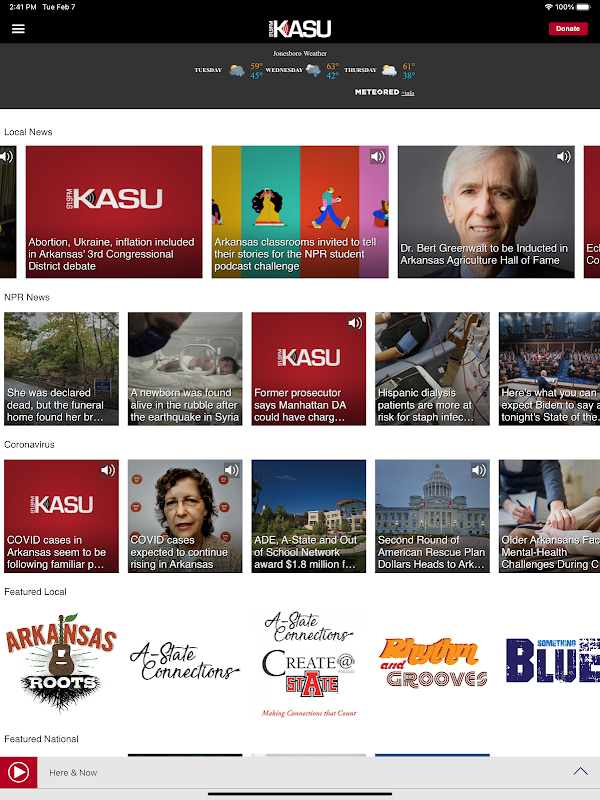Tap audio icon on COVID cases KASU card
Viewport: 600px width, 800px height.
pos(108,470)
